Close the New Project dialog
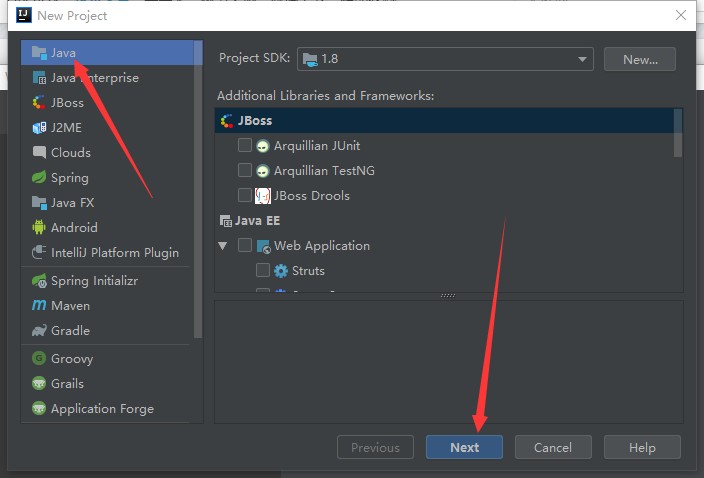 [x=681, y=15]
